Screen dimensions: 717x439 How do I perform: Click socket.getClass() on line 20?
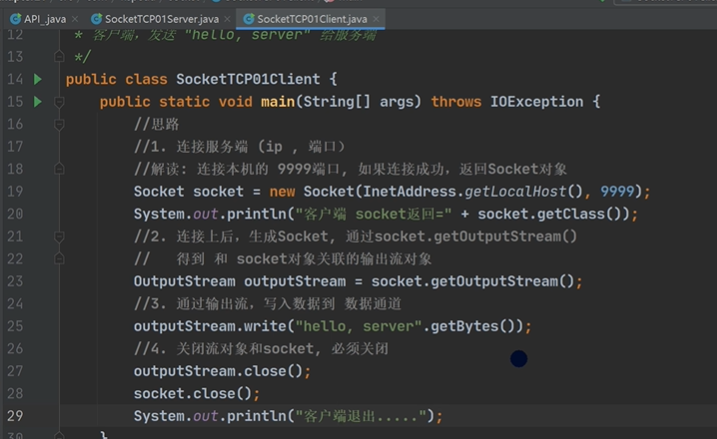point(552,214)
